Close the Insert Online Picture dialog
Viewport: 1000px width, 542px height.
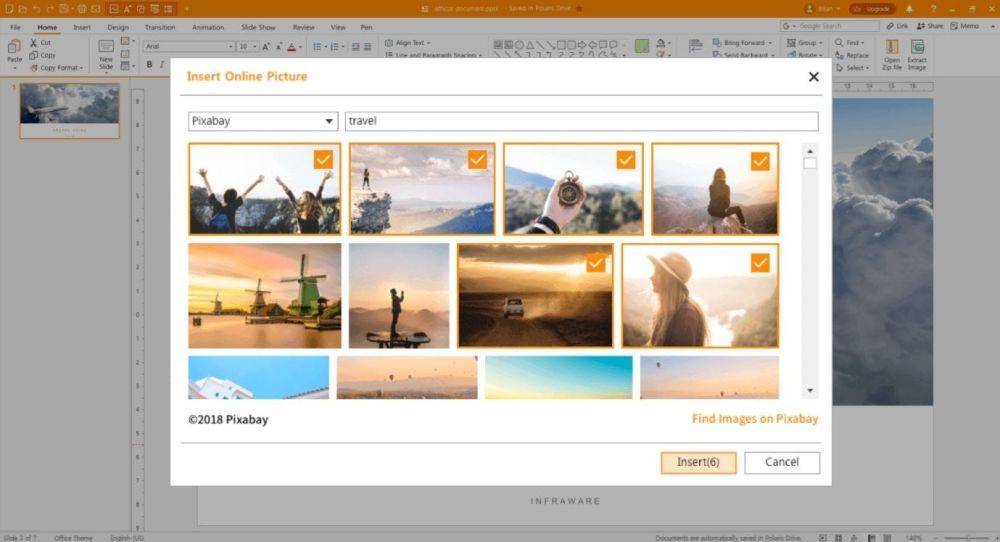[x=813, y=77]
